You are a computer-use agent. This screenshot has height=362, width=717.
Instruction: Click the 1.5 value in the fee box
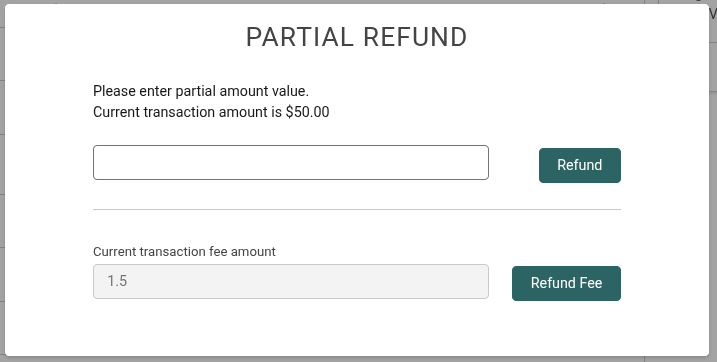pyautogui.click(x=117, y=281)
